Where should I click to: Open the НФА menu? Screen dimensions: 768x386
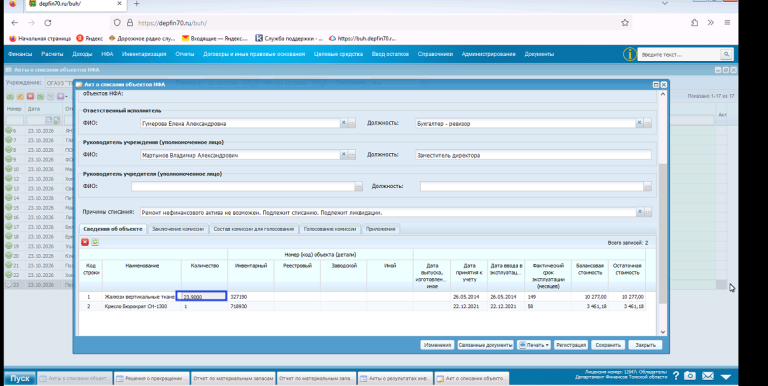click(x=107, y=54)
